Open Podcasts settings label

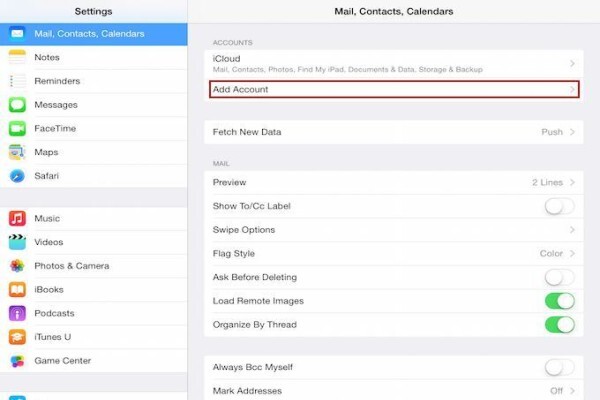(x=54, y=313)
